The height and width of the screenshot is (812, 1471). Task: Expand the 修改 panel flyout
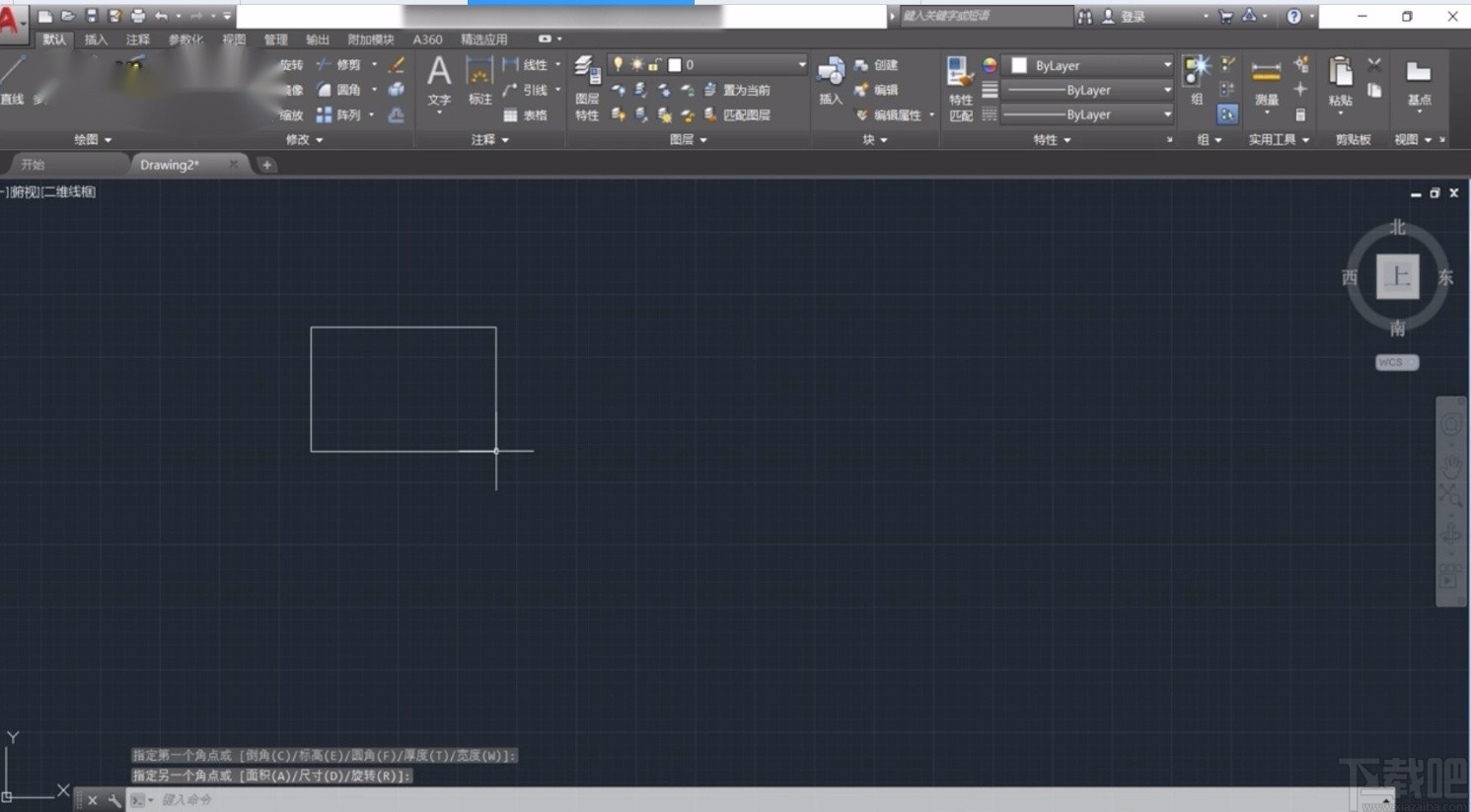(304, 139)
